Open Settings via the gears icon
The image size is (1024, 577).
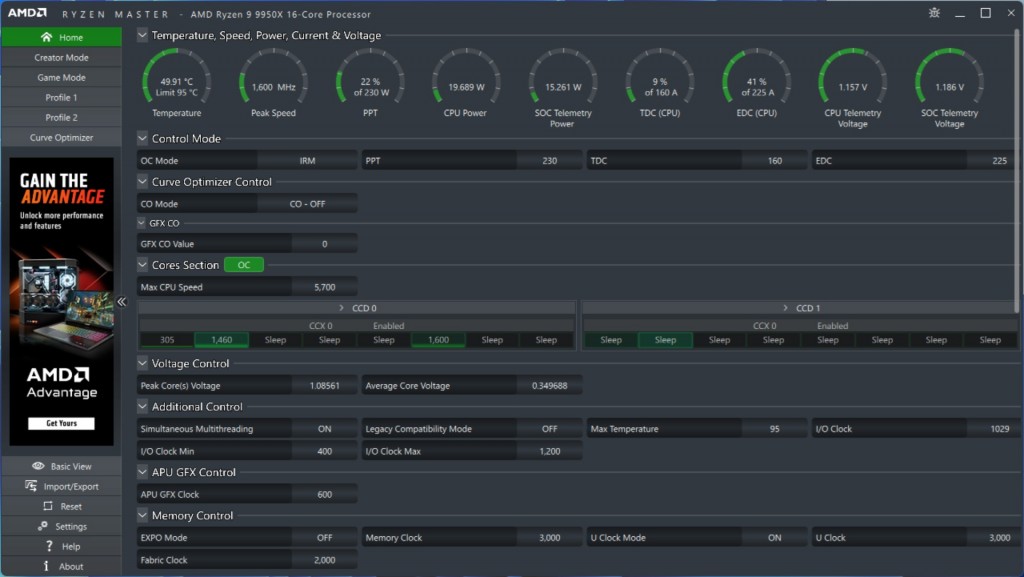point(43,526)
